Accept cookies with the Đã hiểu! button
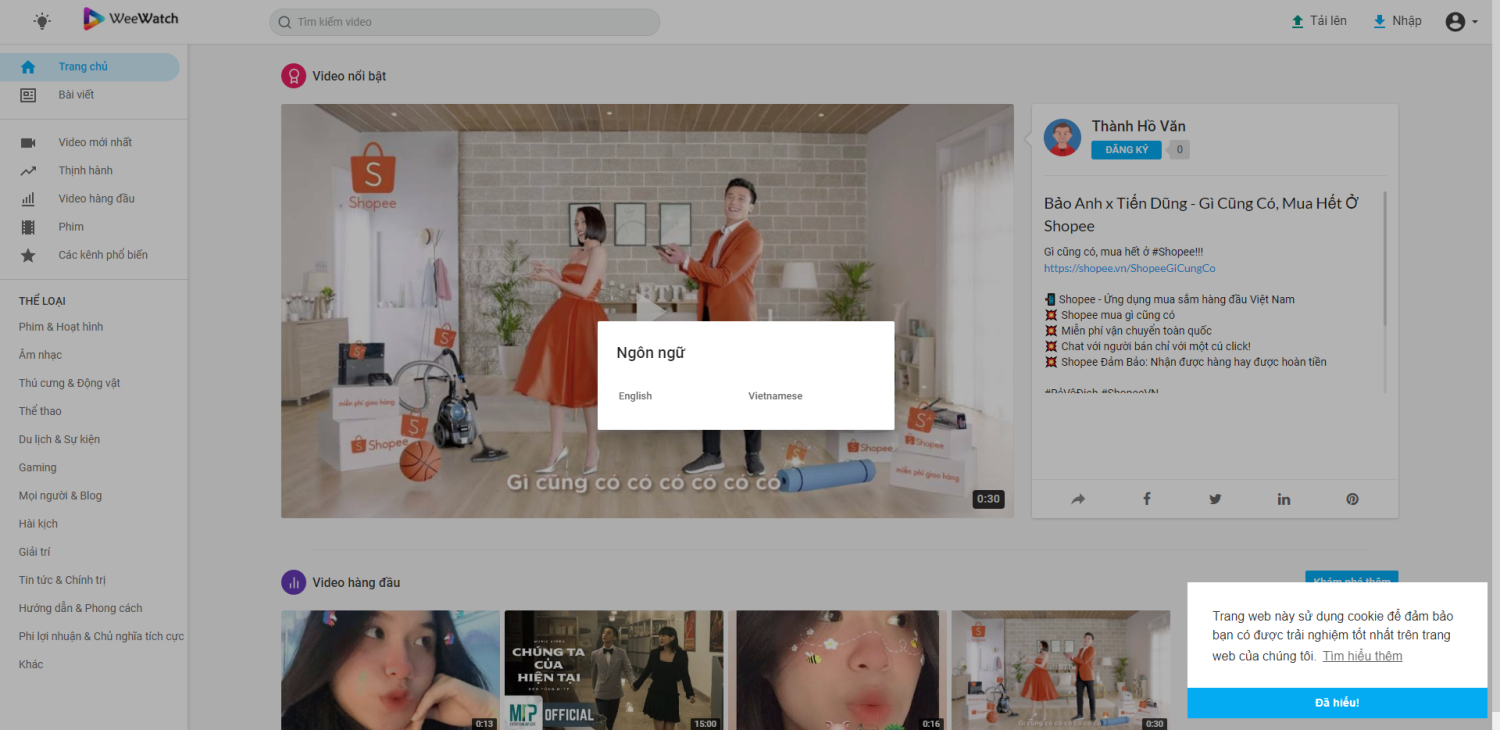 1336,702
